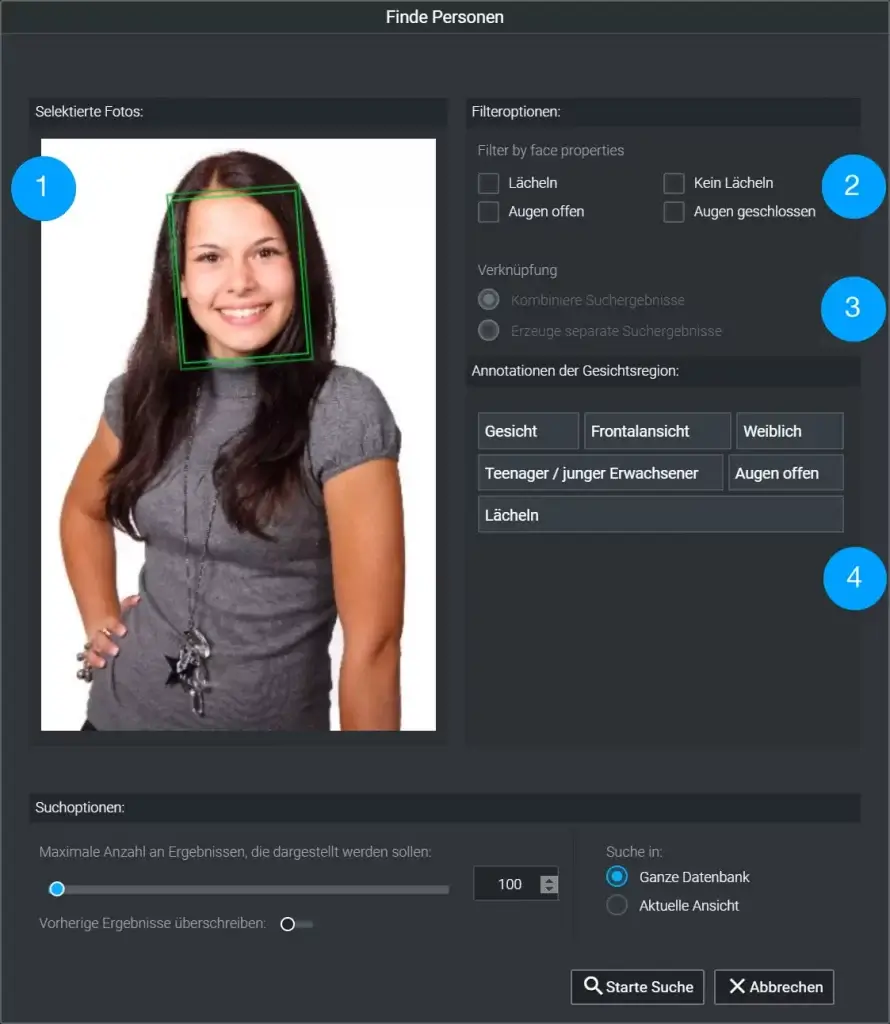Click the blue number 4 callout marker

[854, 577]
